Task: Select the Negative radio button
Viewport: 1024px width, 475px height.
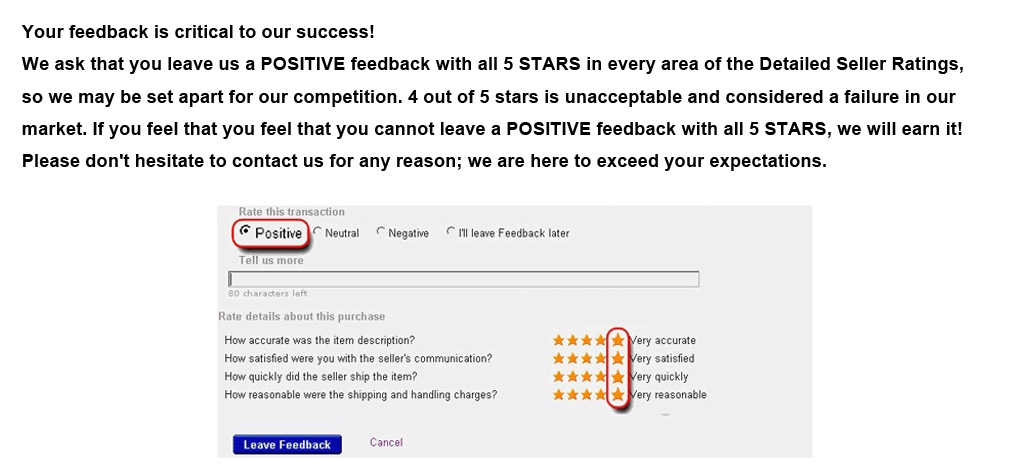Action: click(381, 232)
